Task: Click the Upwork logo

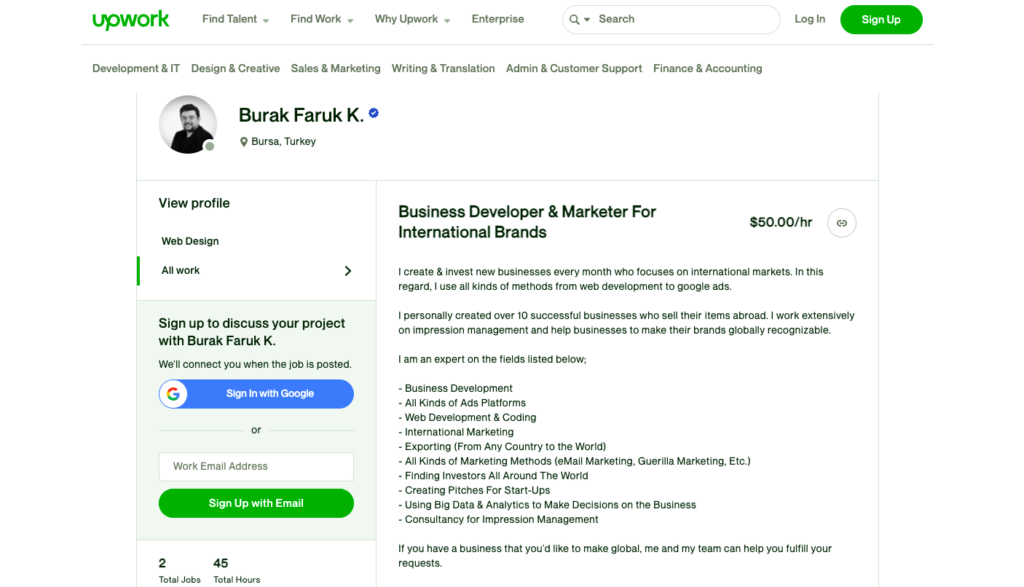Action: (x=131, y=20)
